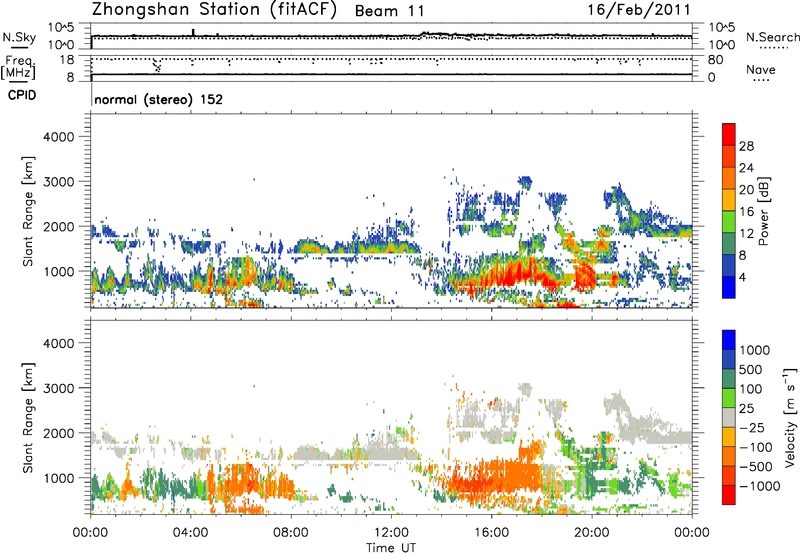Select the -500 label on the velocity colorbar
Viewport: 800px width, 554px height.
click(756, 467)
